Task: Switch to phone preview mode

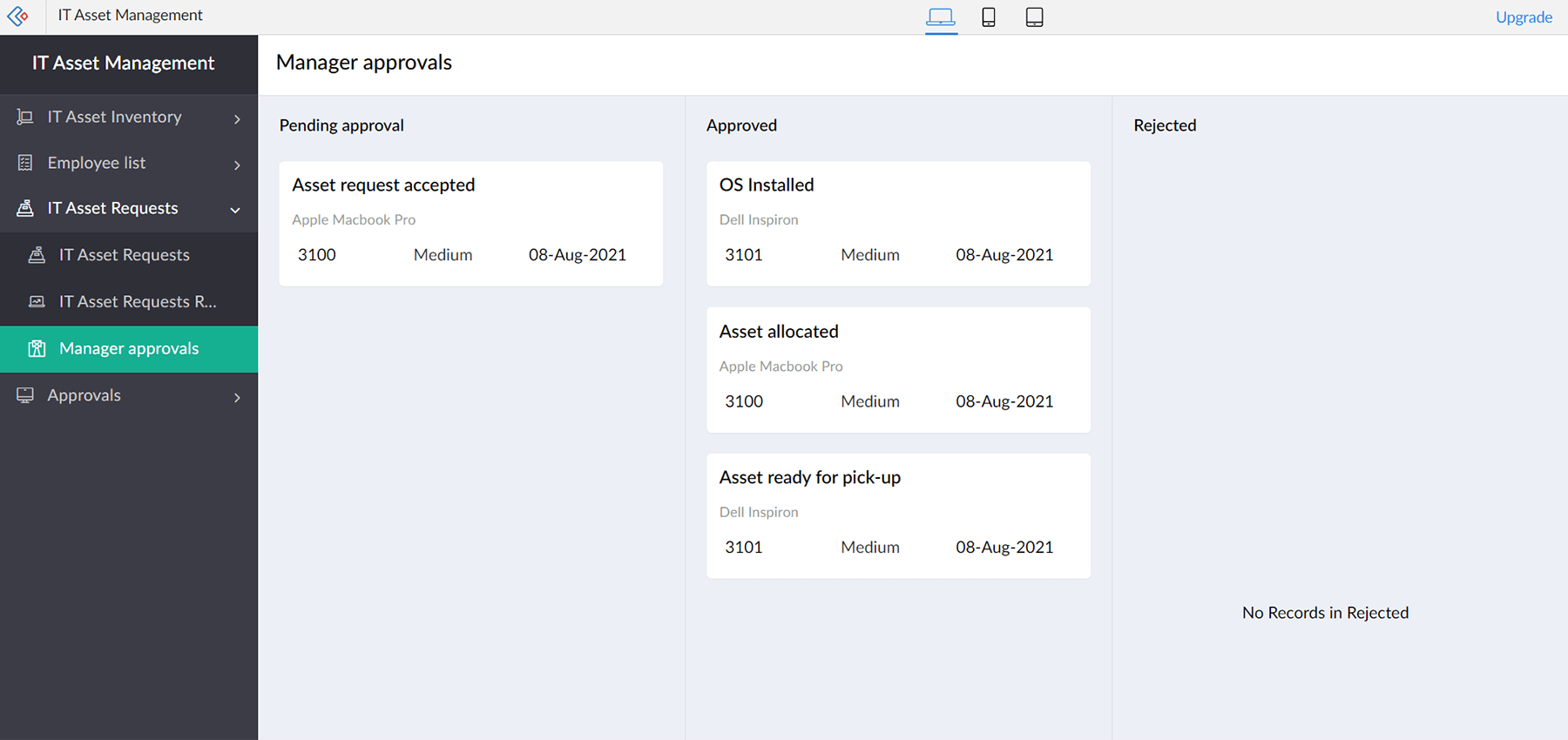Action: click(989, 17)
